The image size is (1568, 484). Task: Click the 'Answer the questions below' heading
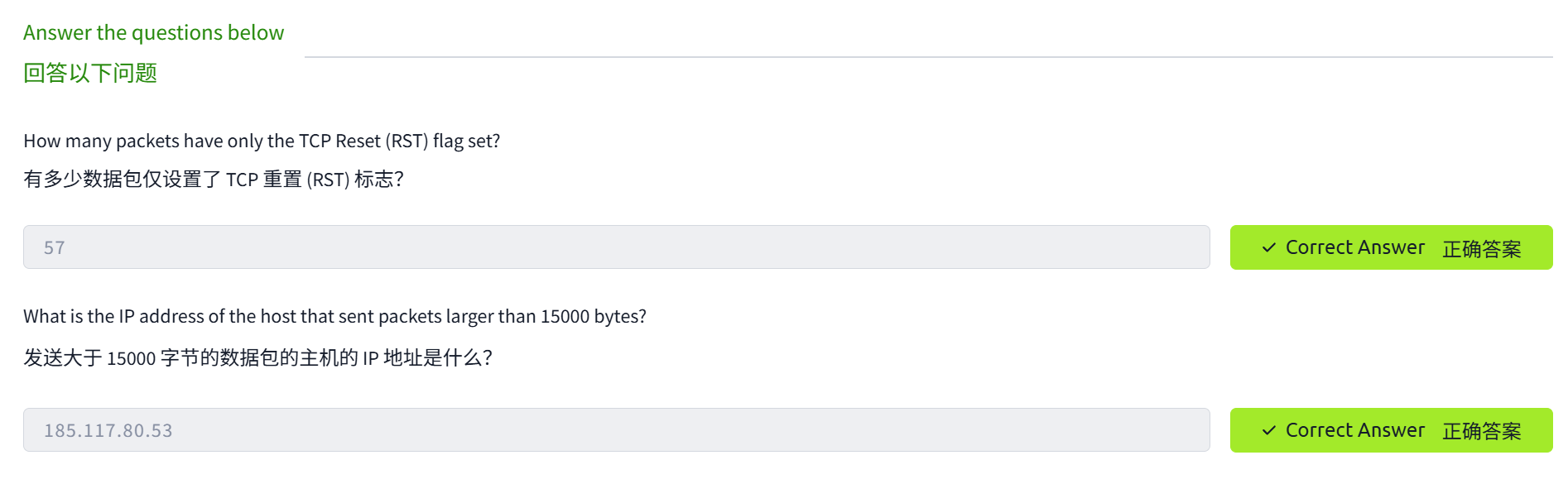[x=153, y=33]
